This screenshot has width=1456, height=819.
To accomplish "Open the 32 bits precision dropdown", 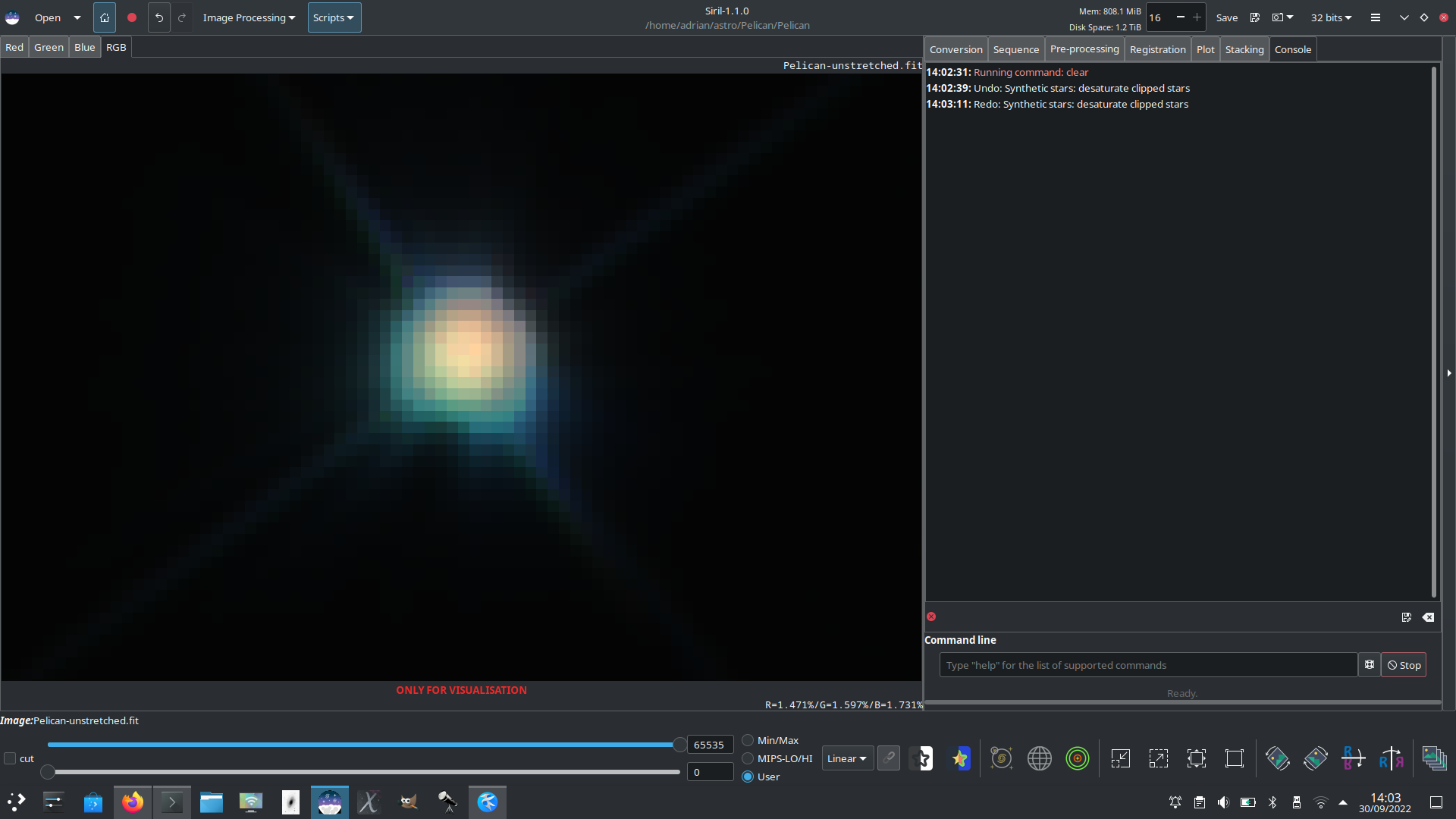I will click(1332, 17).
